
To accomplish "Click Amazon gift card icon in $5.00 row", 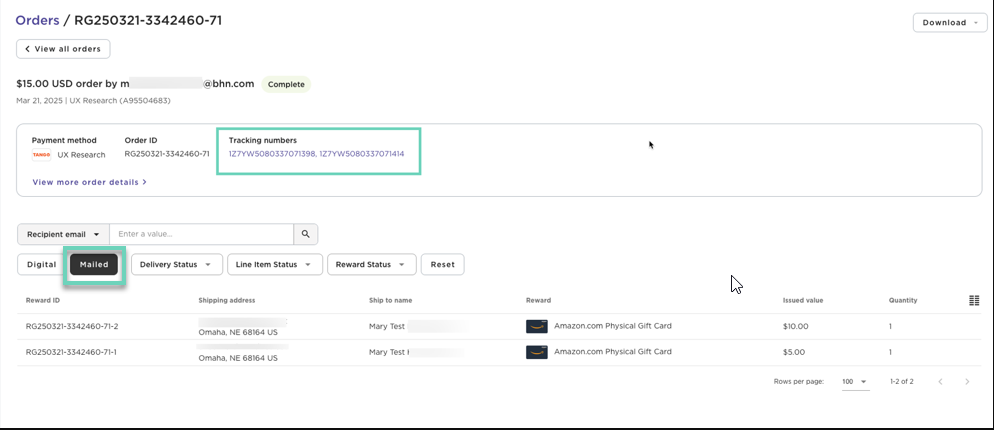I will (536, 352).
